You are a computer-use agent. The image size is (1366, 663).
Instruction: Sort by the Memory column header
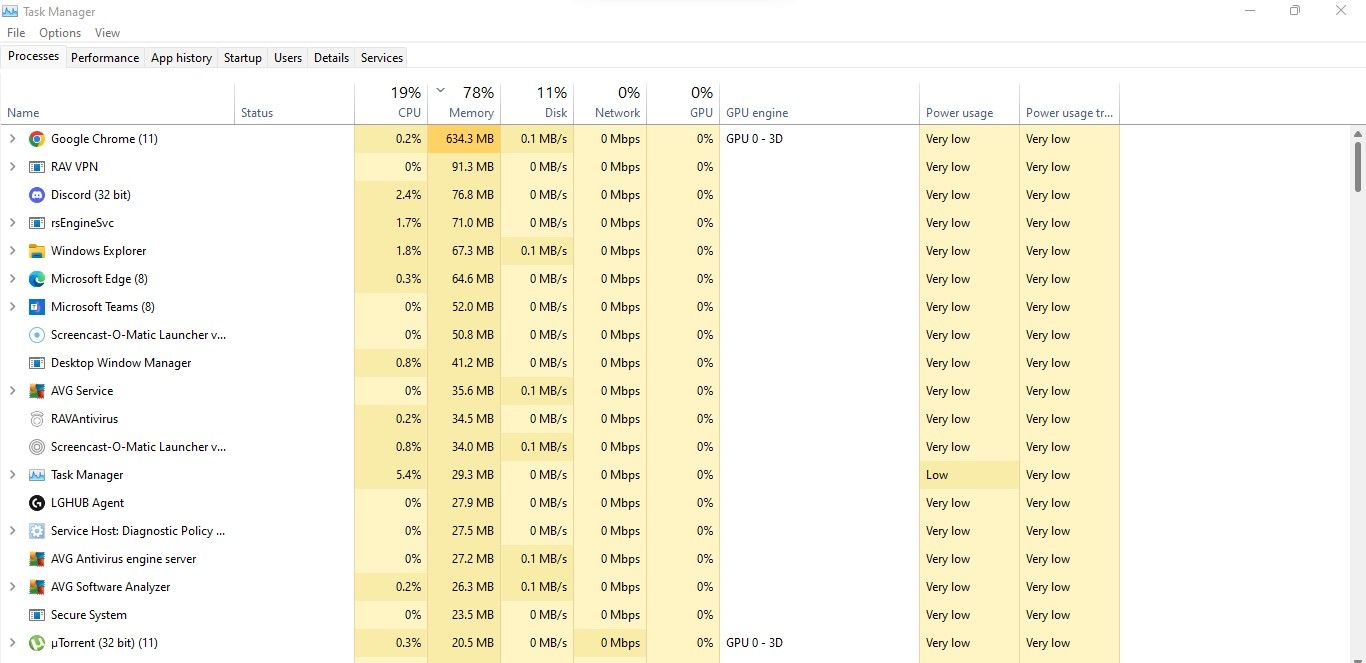coord(464,102)
